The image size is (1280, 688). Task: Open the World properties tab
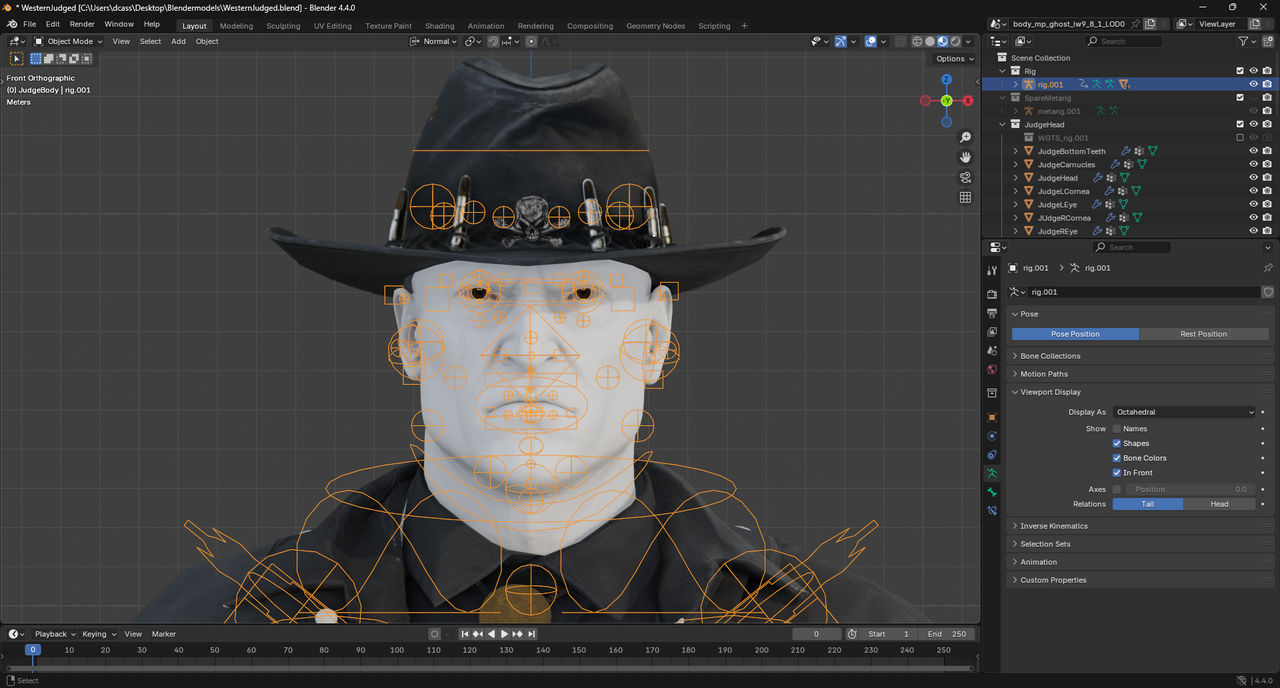992,369
